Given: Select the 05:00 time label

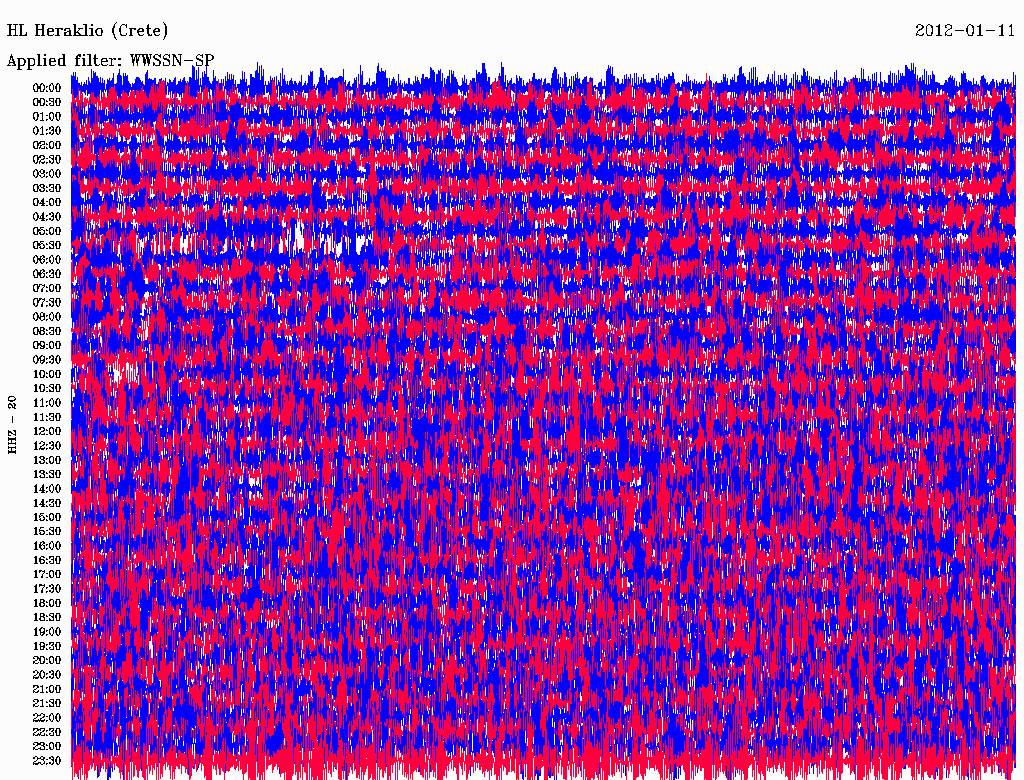Looking at the screenshot, I should click(x=47, y=231).
